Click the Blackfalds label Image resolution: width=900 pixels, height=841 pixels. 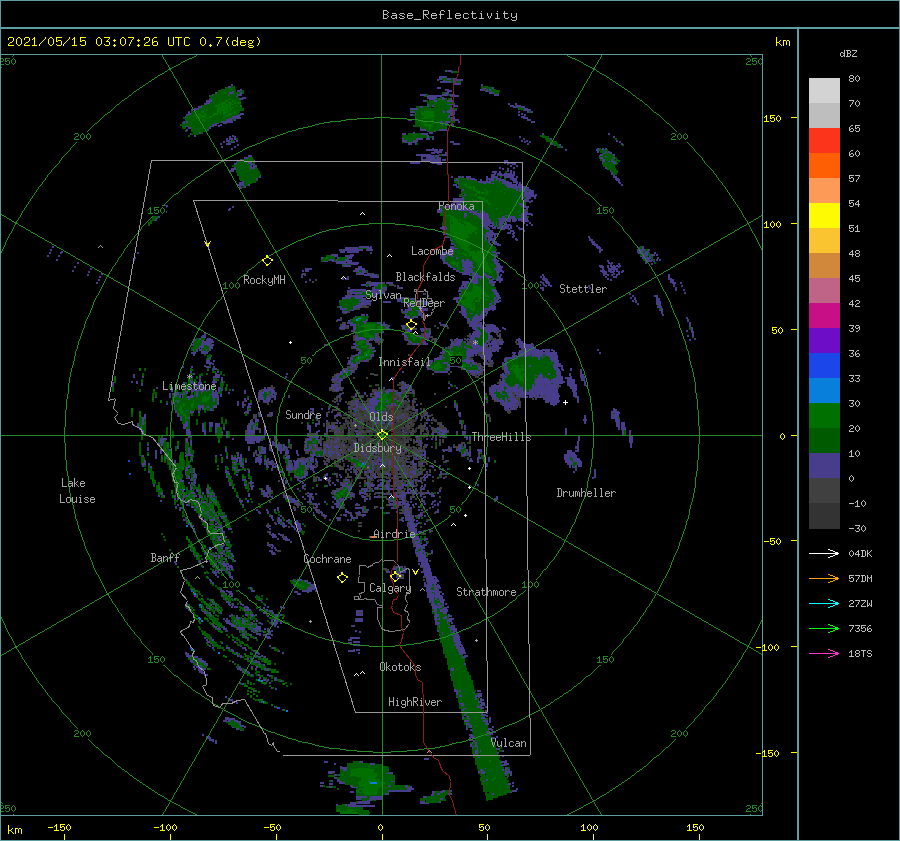425,277
